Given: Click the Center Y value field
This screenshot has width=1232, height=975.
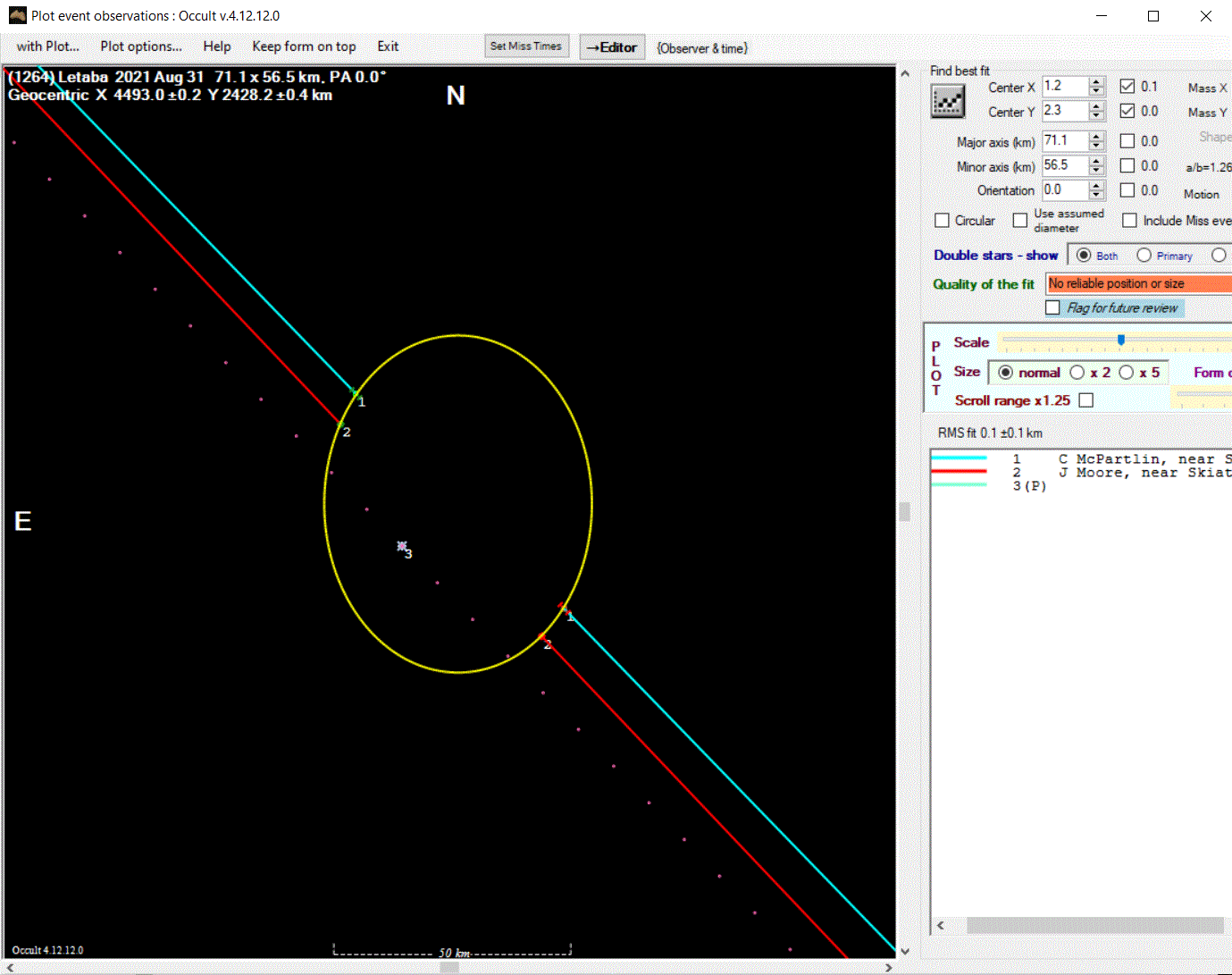Looking at the screenshot, I should [1065, 111].
